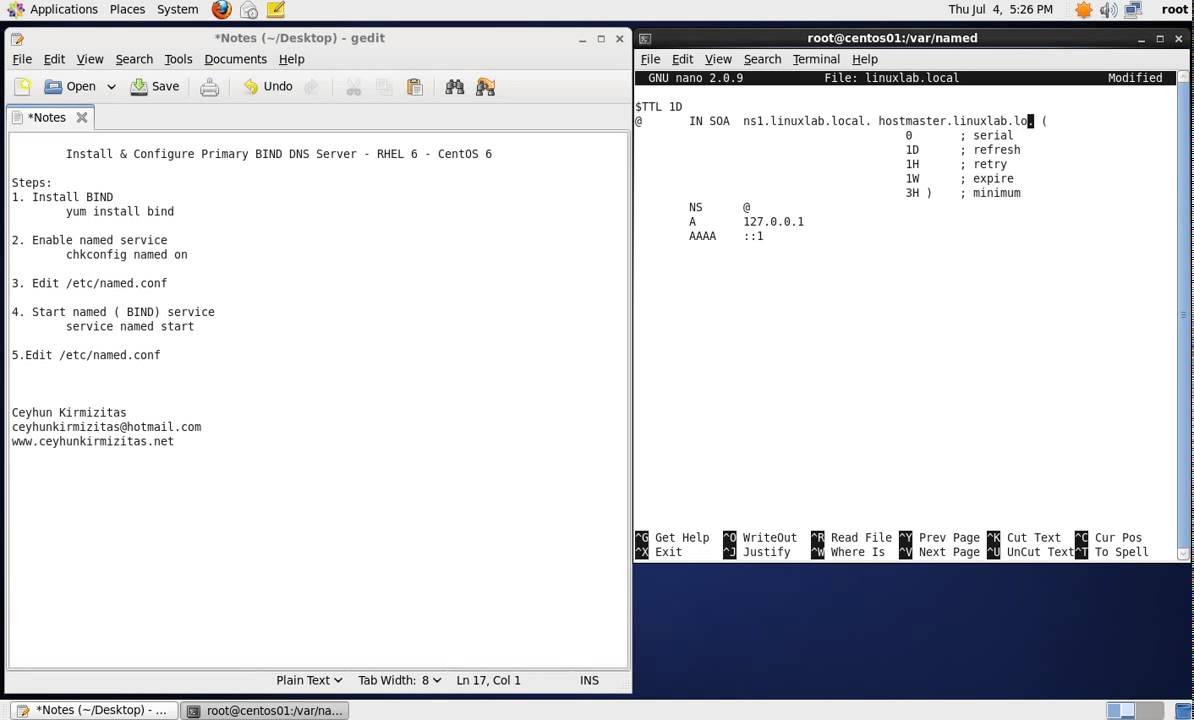Open gedit View menu
Image resolution: width=1194 pixels, height=720 pixels.
point(90,59)
